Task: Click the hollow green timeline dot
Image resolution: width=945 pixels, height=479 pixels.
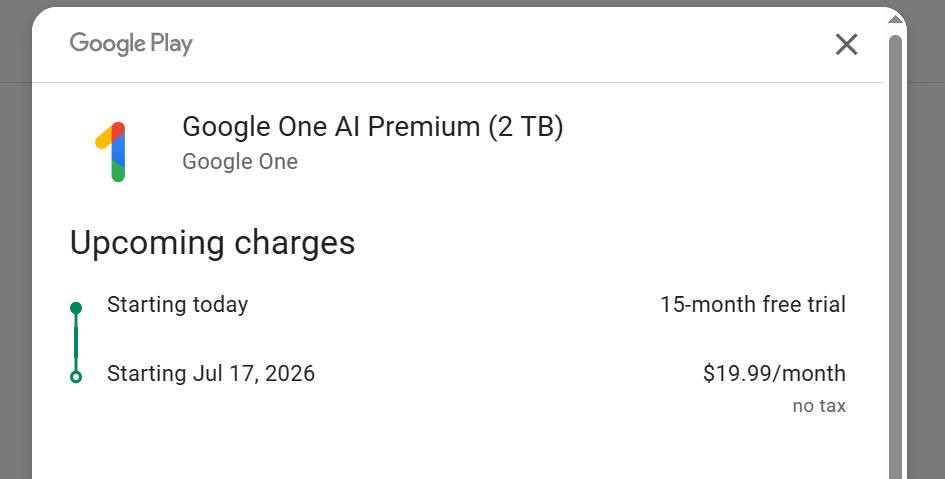Action: tap(76, 377)
